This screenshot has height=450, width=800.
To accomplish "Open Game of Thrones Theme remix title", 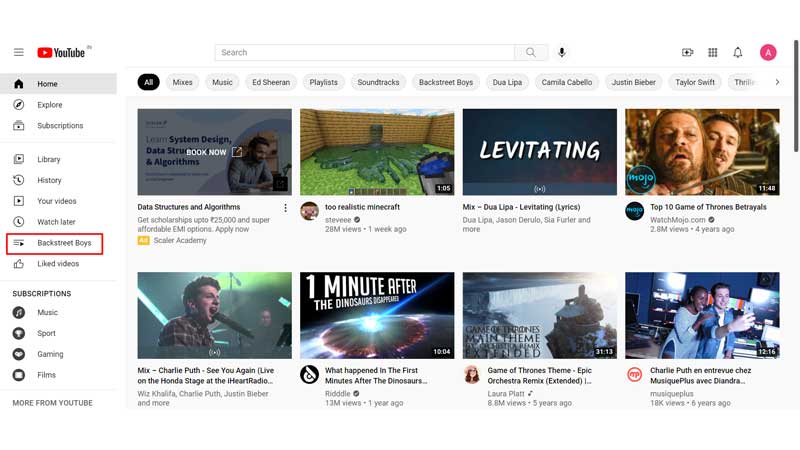I will (539, 376).
